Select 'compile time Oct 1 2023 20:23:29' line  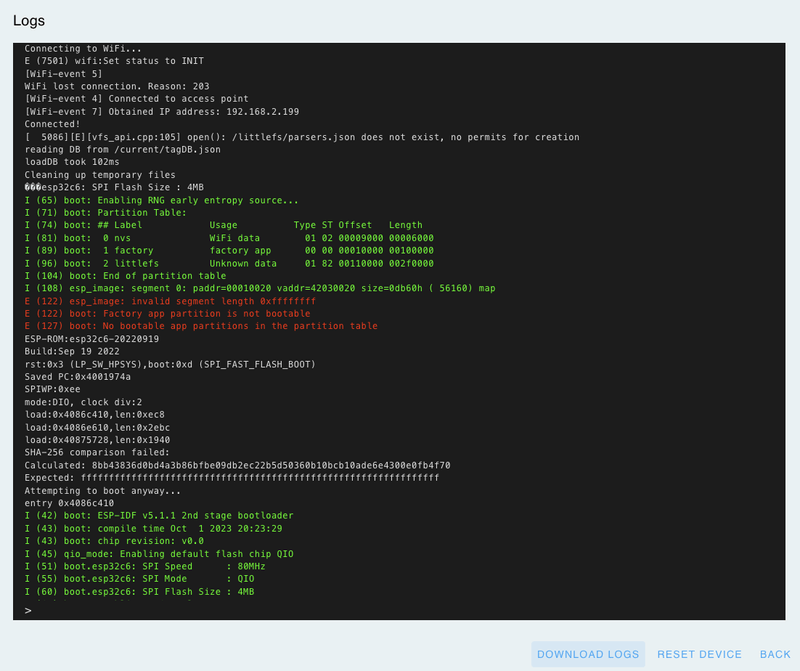tap(153, 529)
